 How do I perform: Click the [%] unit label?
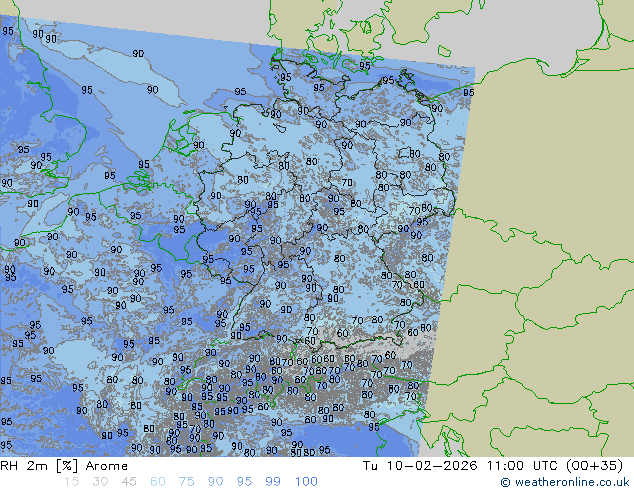pos(69,466)
